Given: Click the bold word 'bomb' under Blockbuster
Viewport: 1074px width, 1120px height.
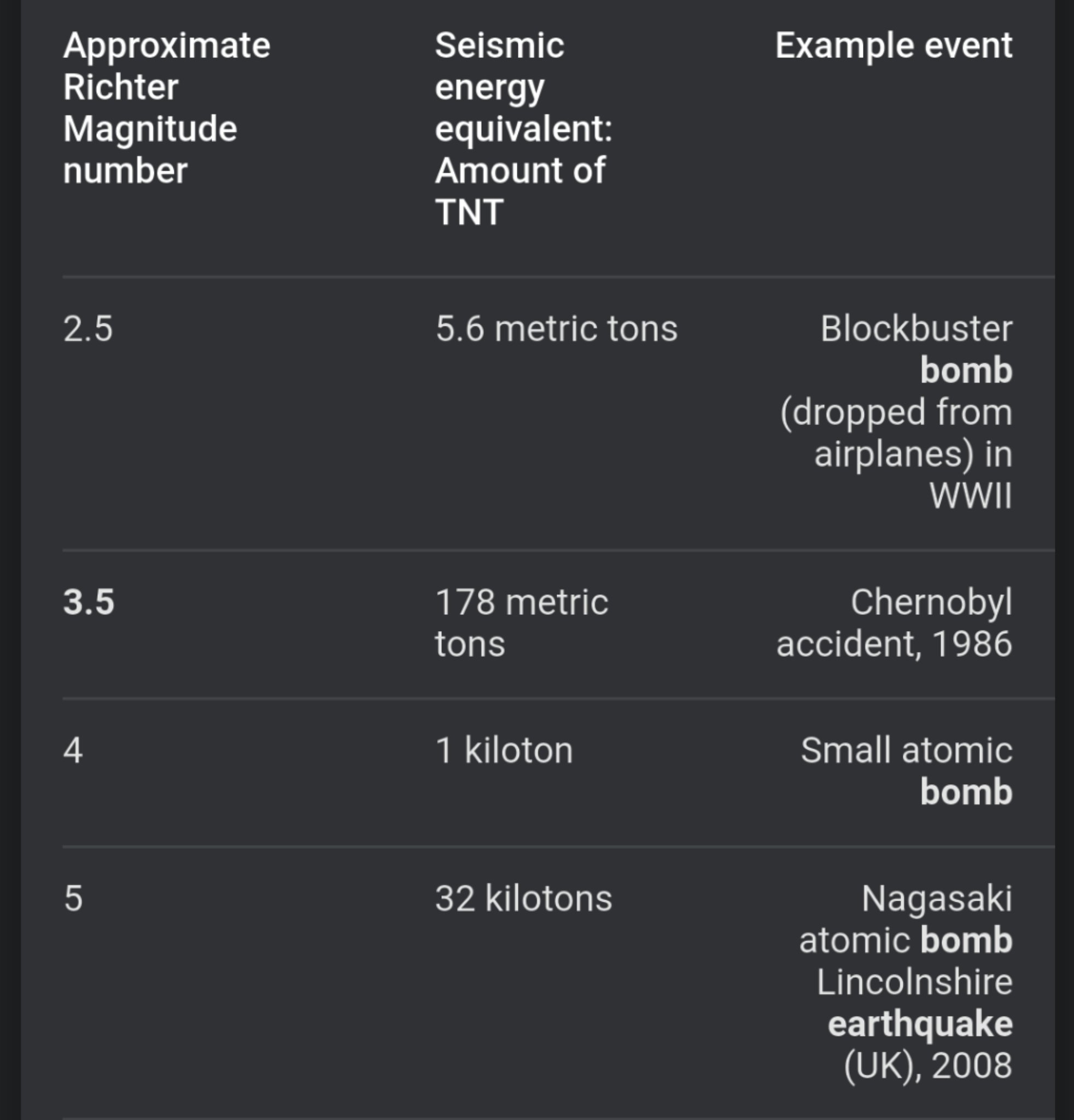Looking at the screenshot, I should 966,370.
